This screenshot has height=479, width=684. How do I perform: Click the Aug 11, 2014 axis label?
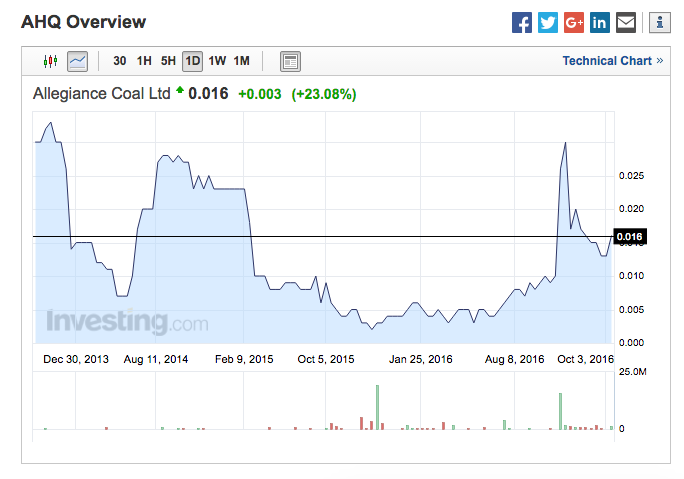(156, 359)
